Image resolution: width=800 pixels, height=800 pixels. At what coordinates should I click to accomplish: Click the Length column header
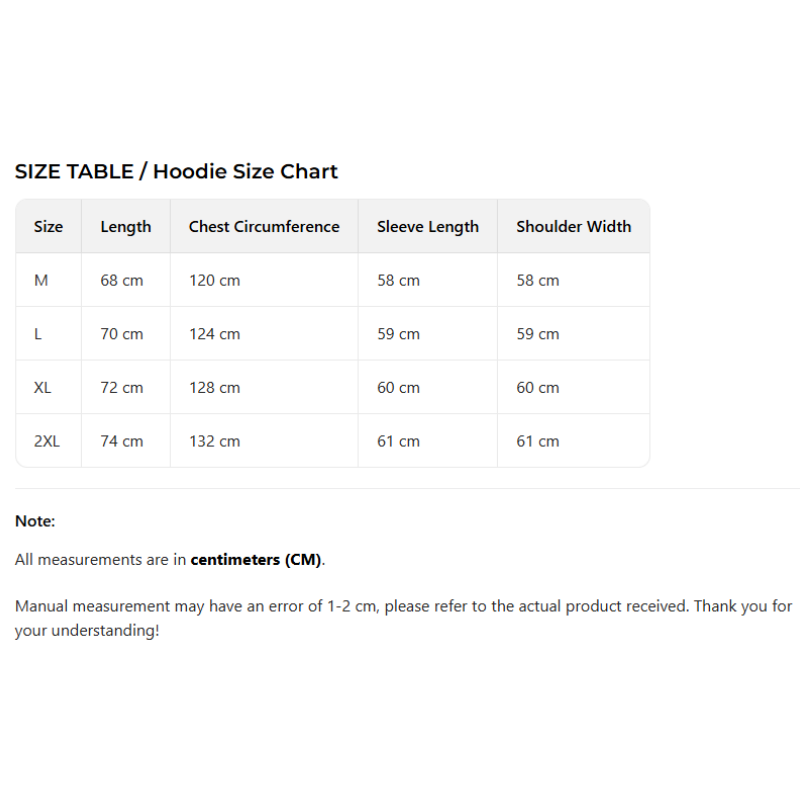pyautogui.click(x=126, y=226)
